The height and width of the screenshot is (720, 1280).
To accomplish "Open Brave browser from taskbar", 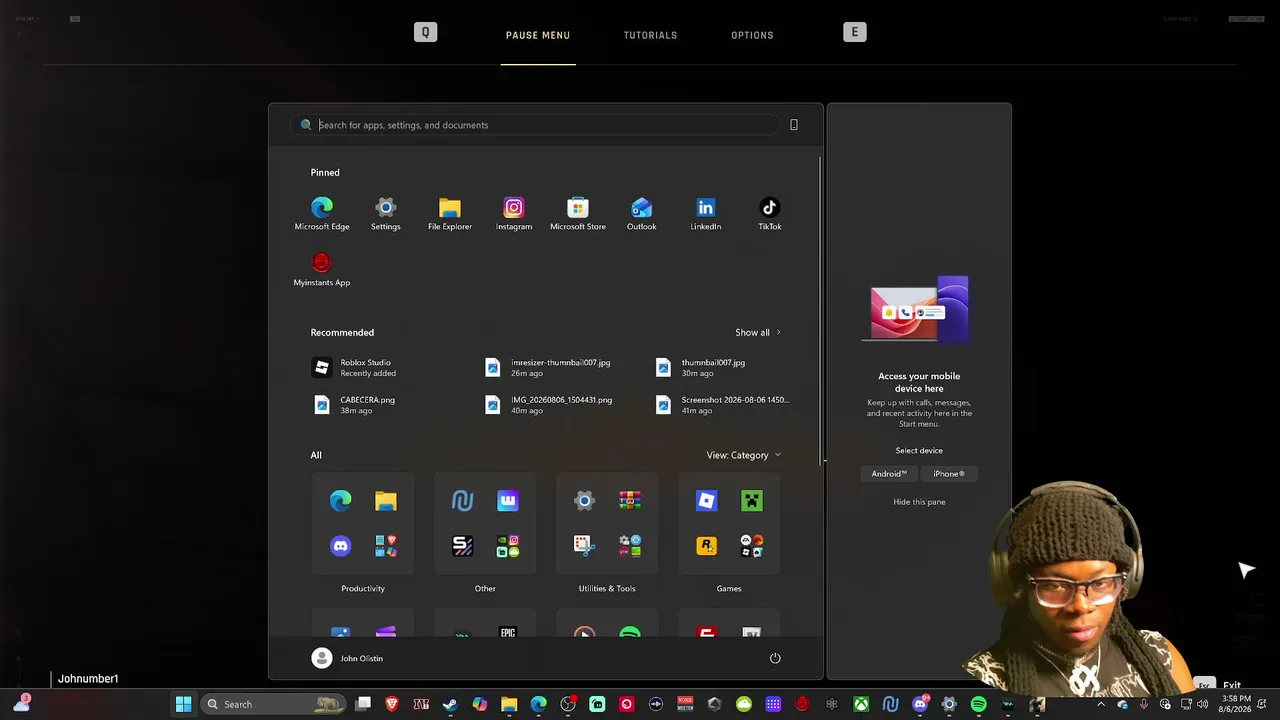I will pyautogui.click(x=392, y=704).
